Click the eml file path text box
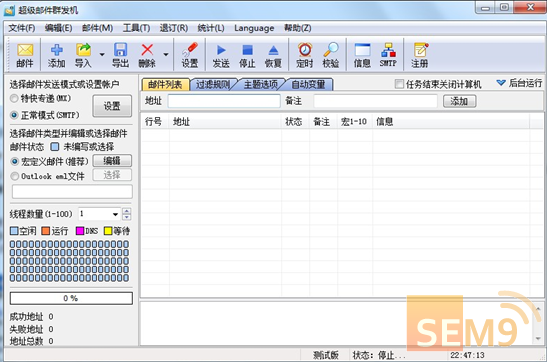 tap(72, 191)
